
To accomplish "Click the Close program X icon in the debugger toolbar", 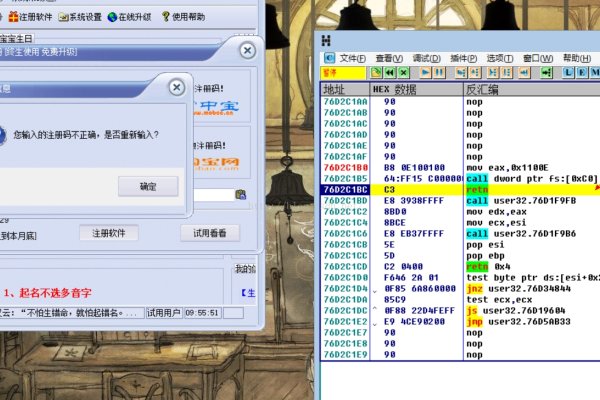I will [403, 72].
